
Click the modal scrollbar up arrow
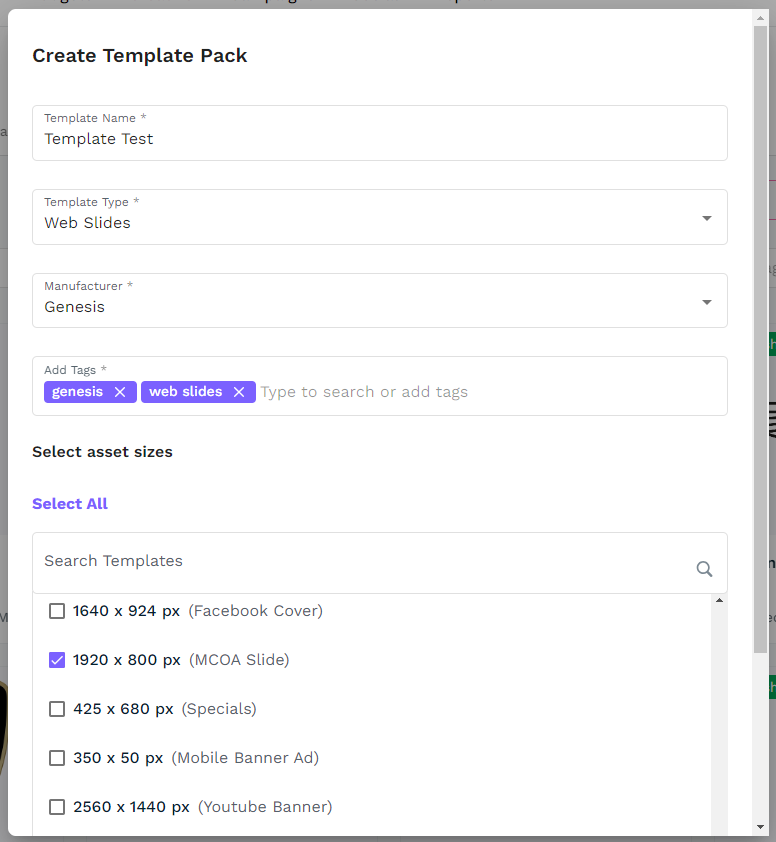pos(760,16)
